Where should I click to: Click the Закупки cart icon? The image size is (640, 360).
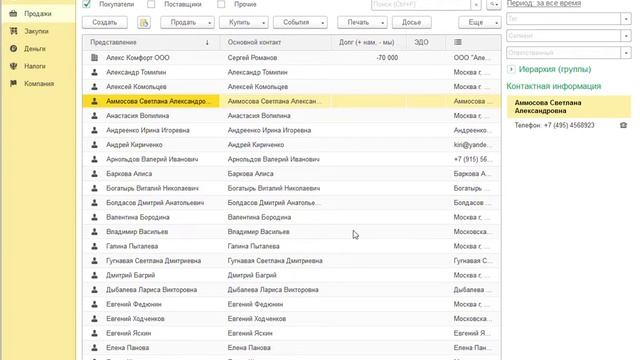(x=13, y=31)
